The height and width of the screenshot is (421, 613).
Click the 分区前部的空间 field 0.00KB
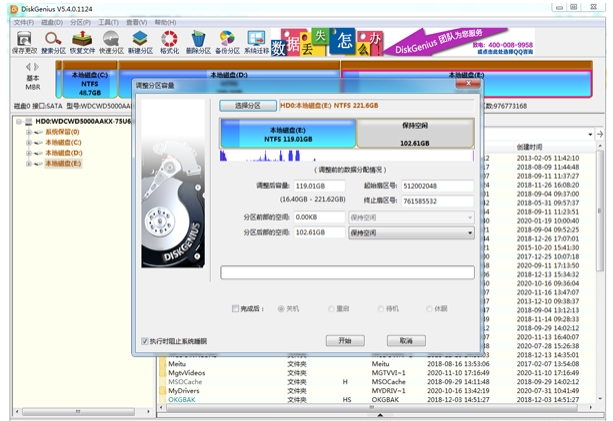(x=319, y=217)
